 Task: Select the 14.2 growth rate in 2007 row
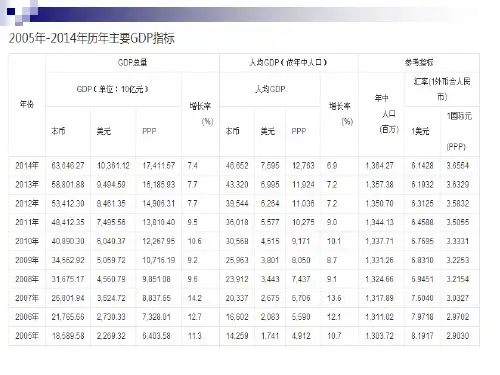(x=194, y=298)
